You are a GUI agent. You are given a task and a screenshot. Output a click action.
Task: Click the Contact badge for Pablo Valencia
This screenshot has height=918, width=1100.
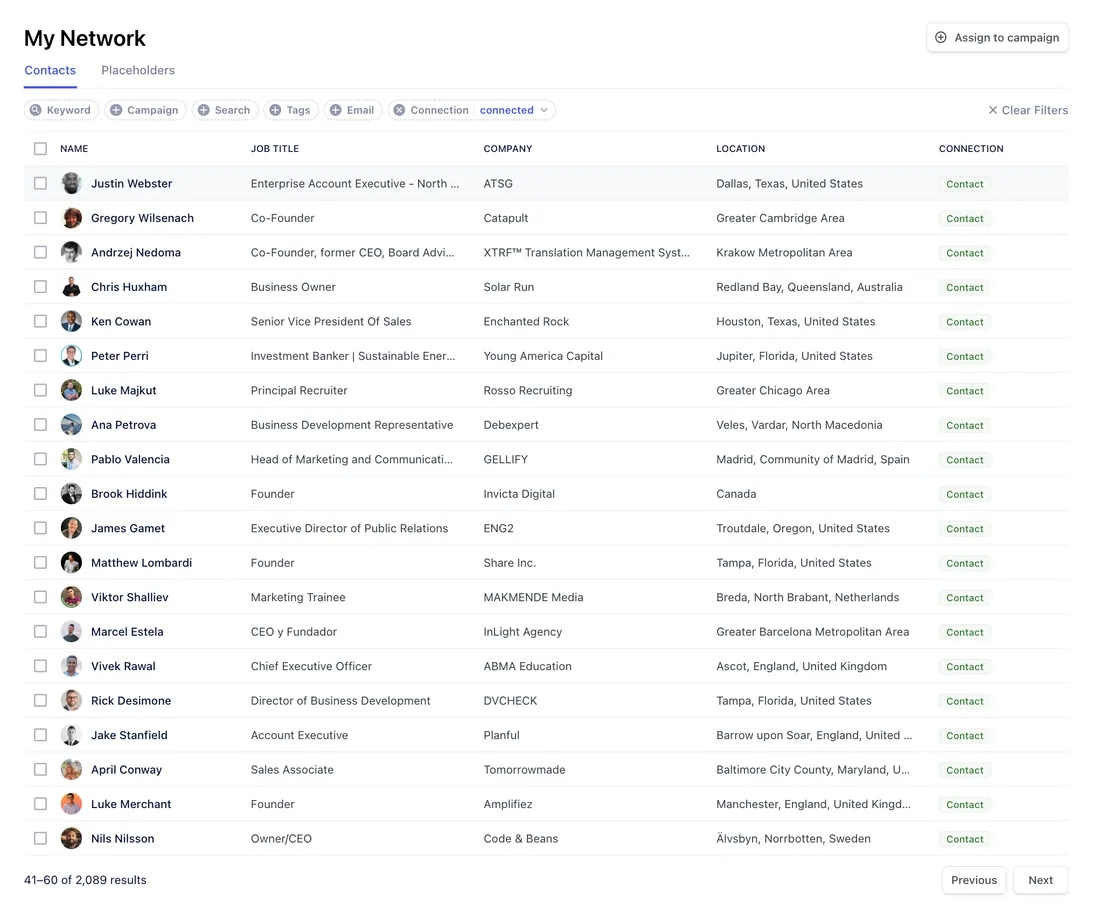(965, 459)
